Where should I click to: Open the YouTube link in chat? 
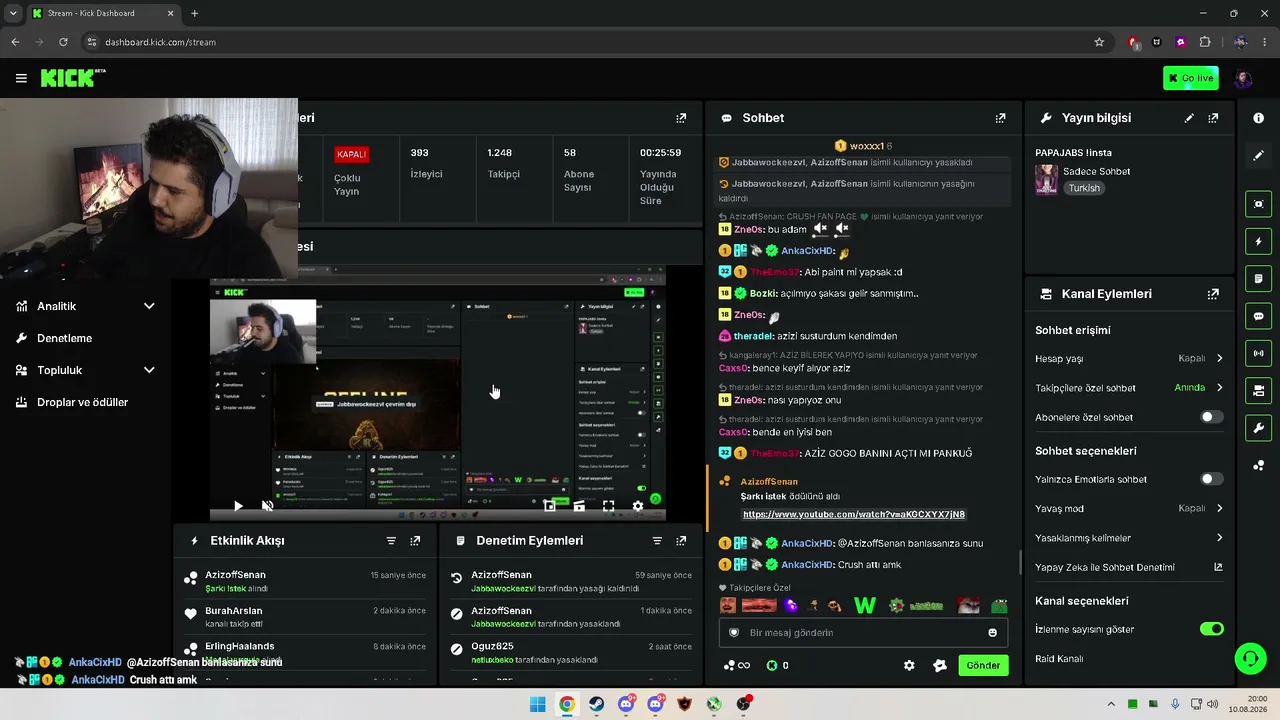[854, 514]
